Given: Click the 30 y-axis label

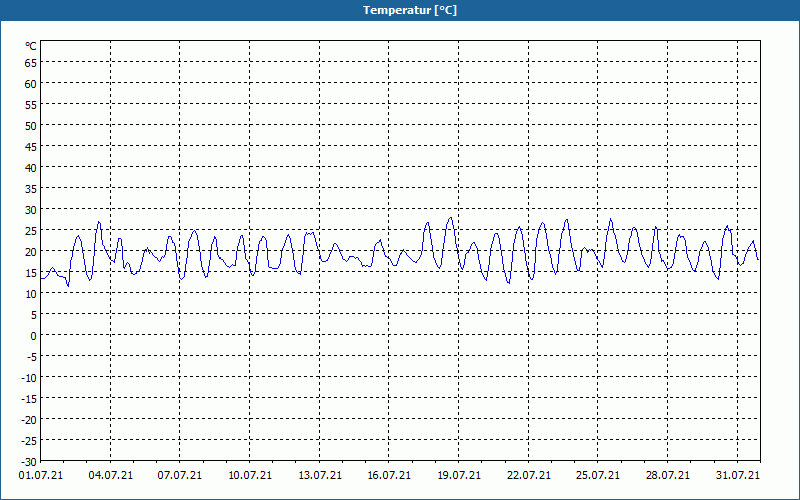Looking at the screenshot, I should point(31,209).
